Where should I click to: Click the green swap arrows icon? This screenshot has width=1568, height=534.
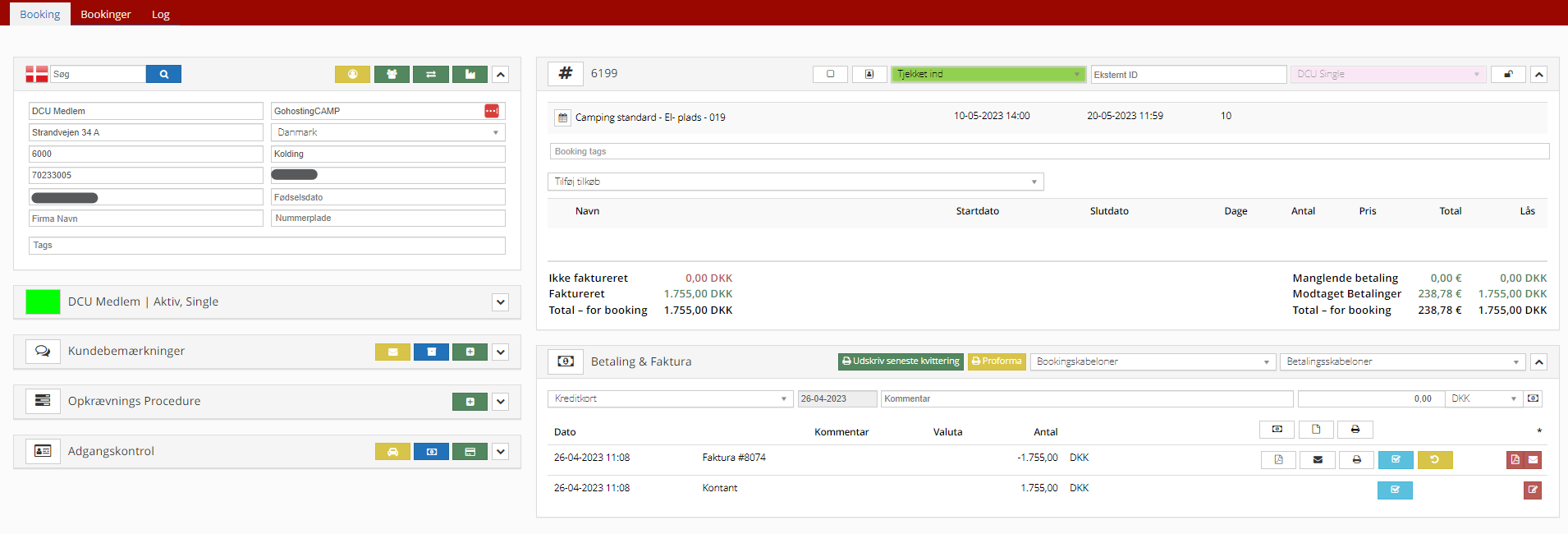[431, 74]
